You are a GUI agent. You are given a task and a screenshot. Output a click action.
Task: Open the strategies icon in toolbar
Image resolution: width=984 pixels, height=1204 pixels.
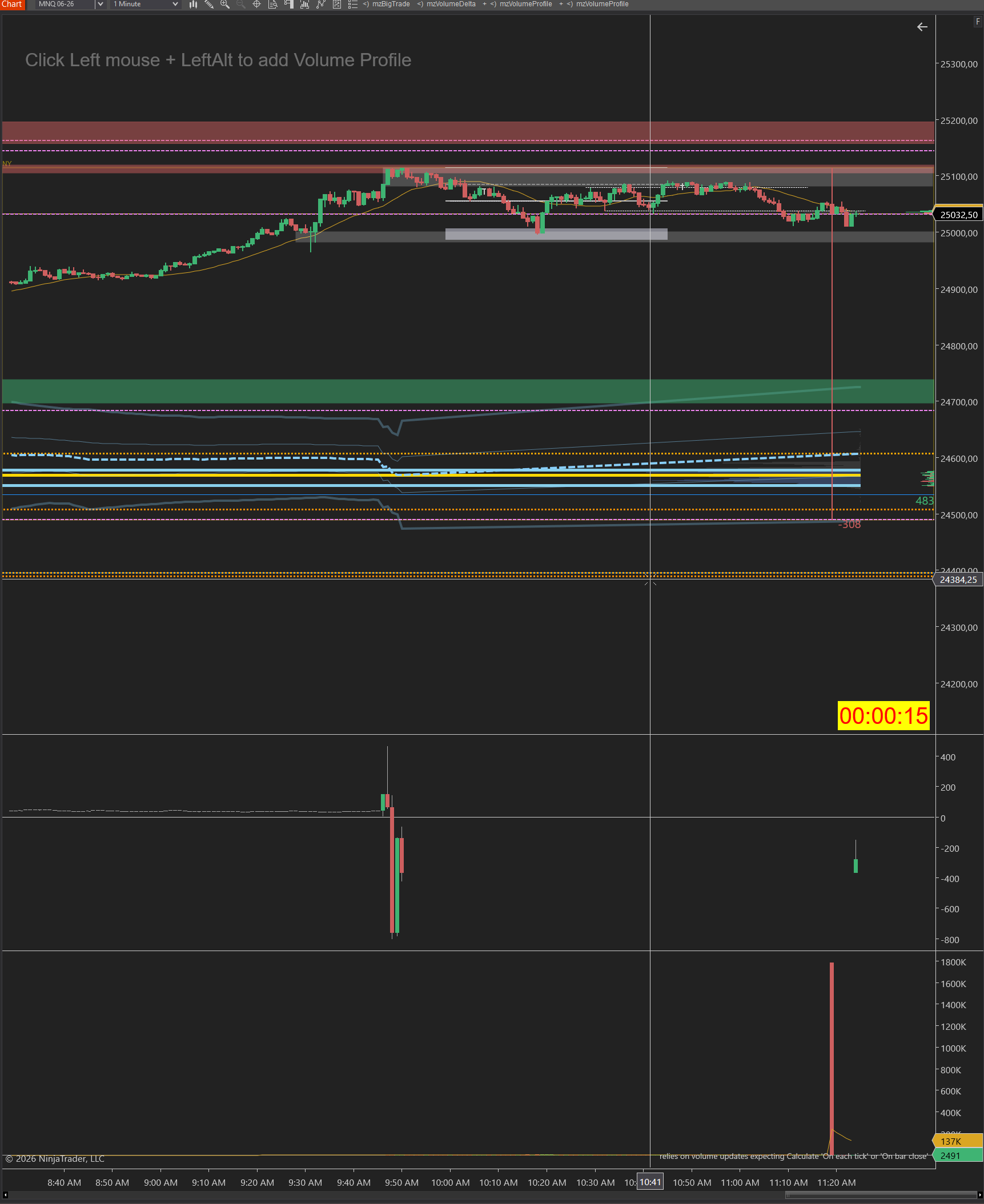tap(321, 5)
